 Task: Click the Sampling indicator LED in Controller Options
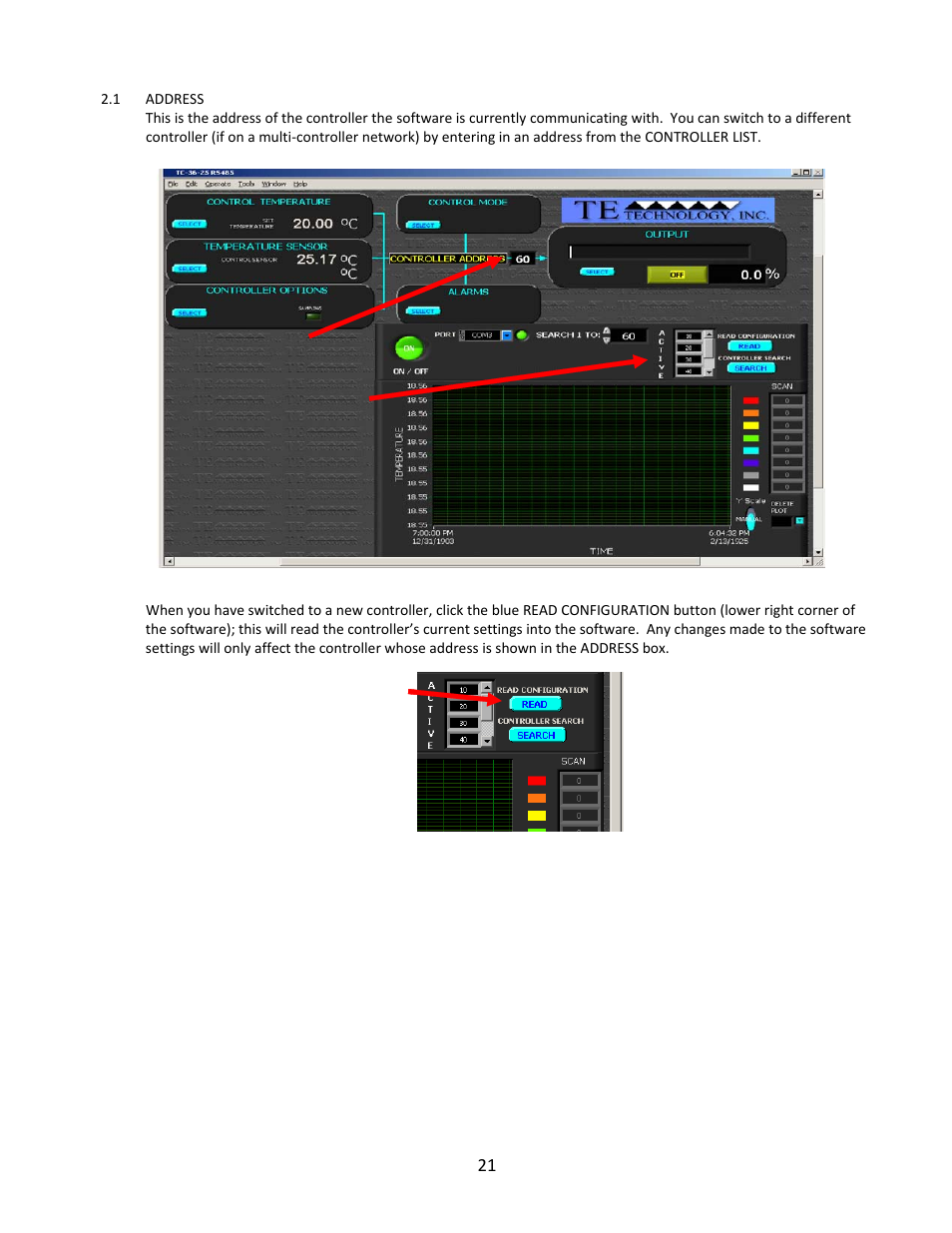[x=312, y=316]
